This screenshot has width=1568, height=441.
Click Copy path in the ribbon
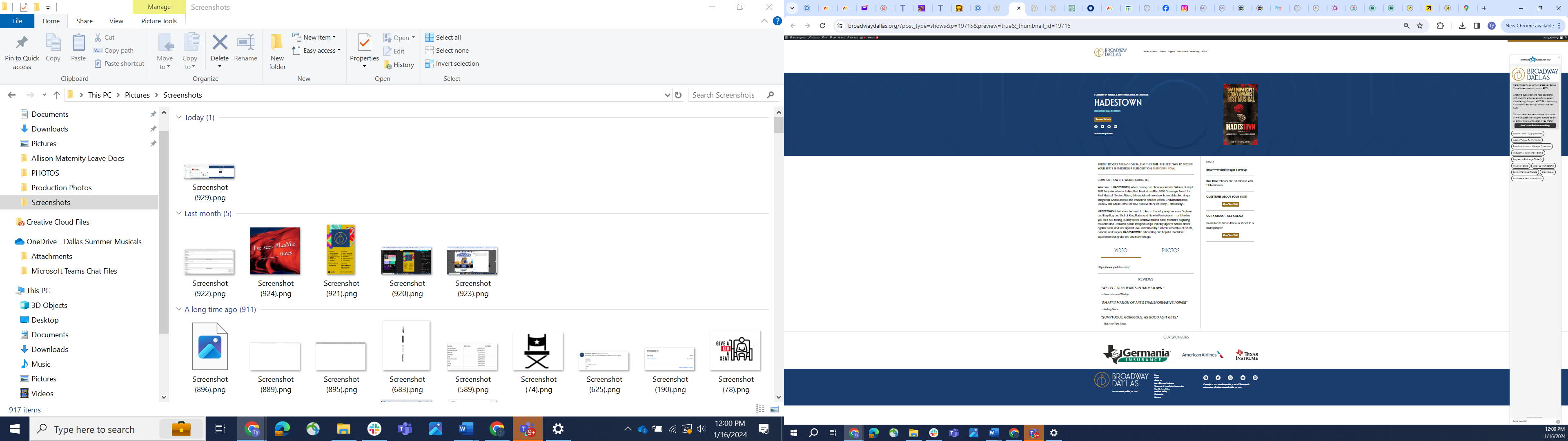(x=114, y=51)
